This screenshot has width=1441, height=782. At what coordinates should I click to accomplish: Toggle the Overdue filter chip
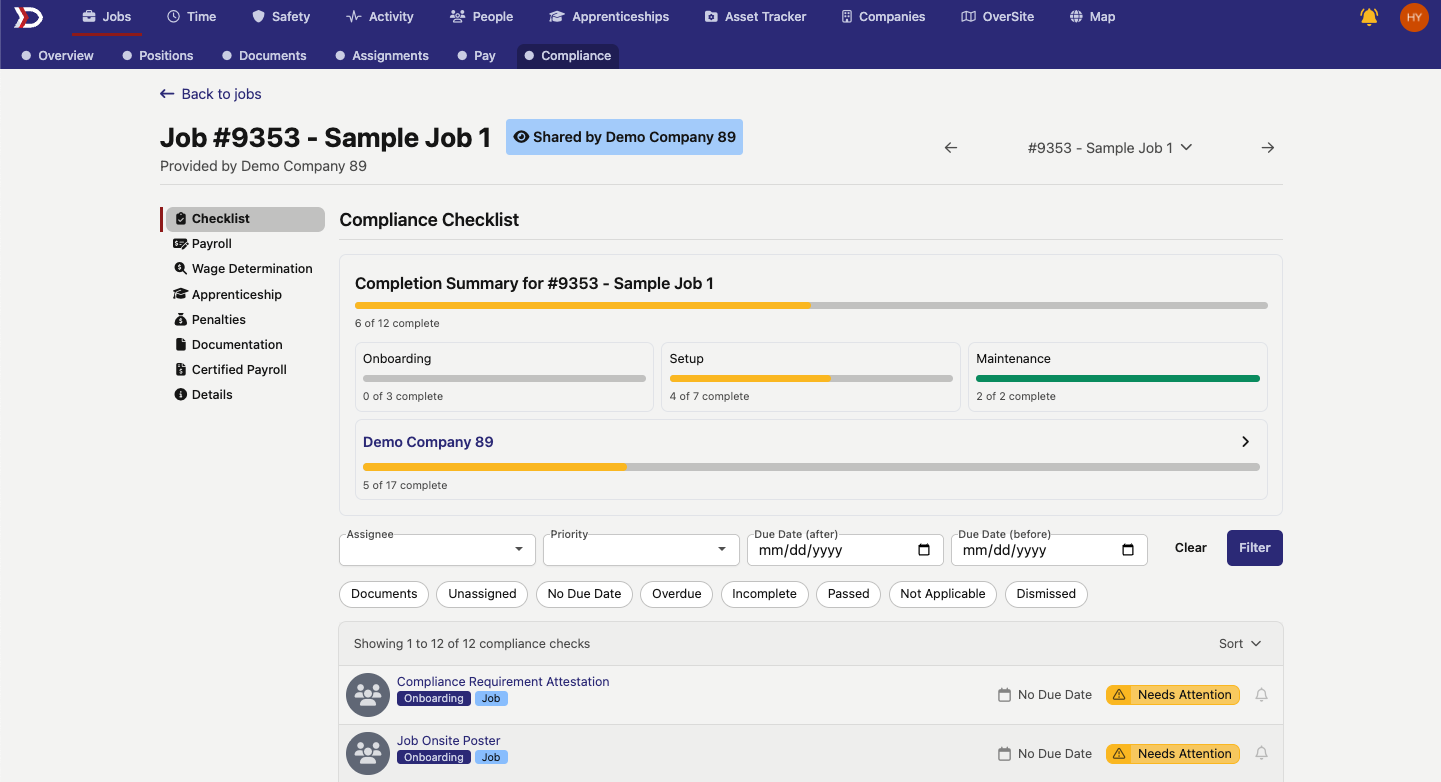[x=676, y=594]
